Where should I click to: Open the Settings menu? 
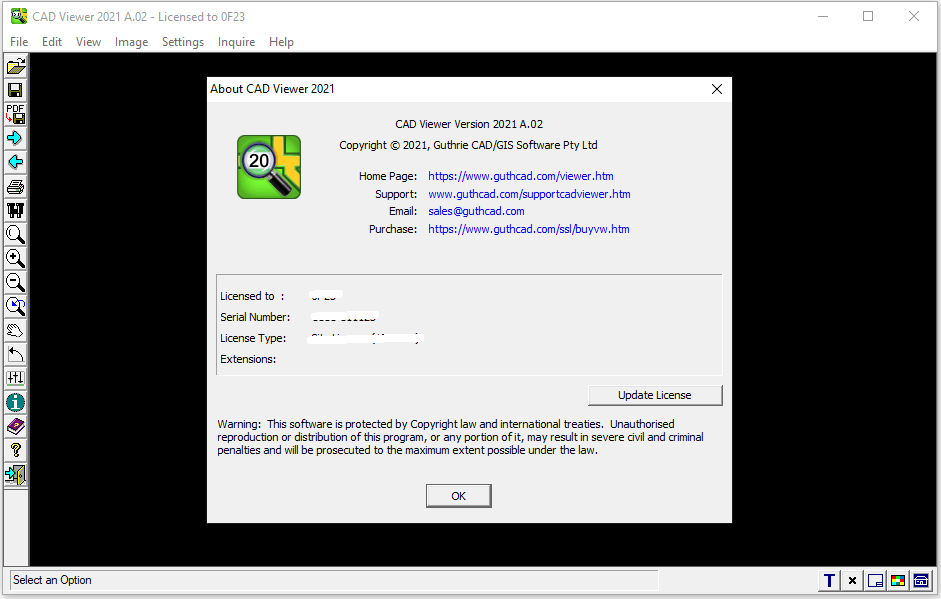point(183,42)
